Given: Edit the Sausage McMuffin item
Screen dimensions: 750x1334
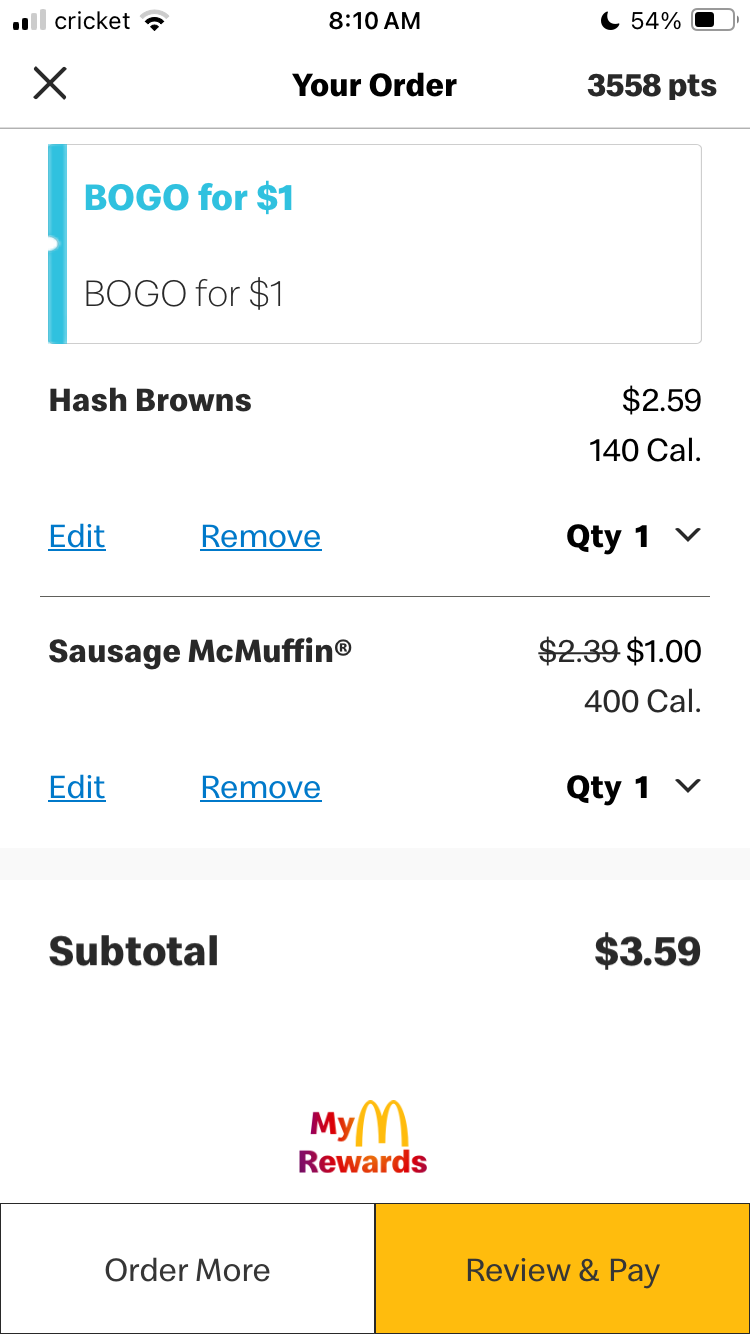Looking at the screenshot, I should click(x=77, y=787).
